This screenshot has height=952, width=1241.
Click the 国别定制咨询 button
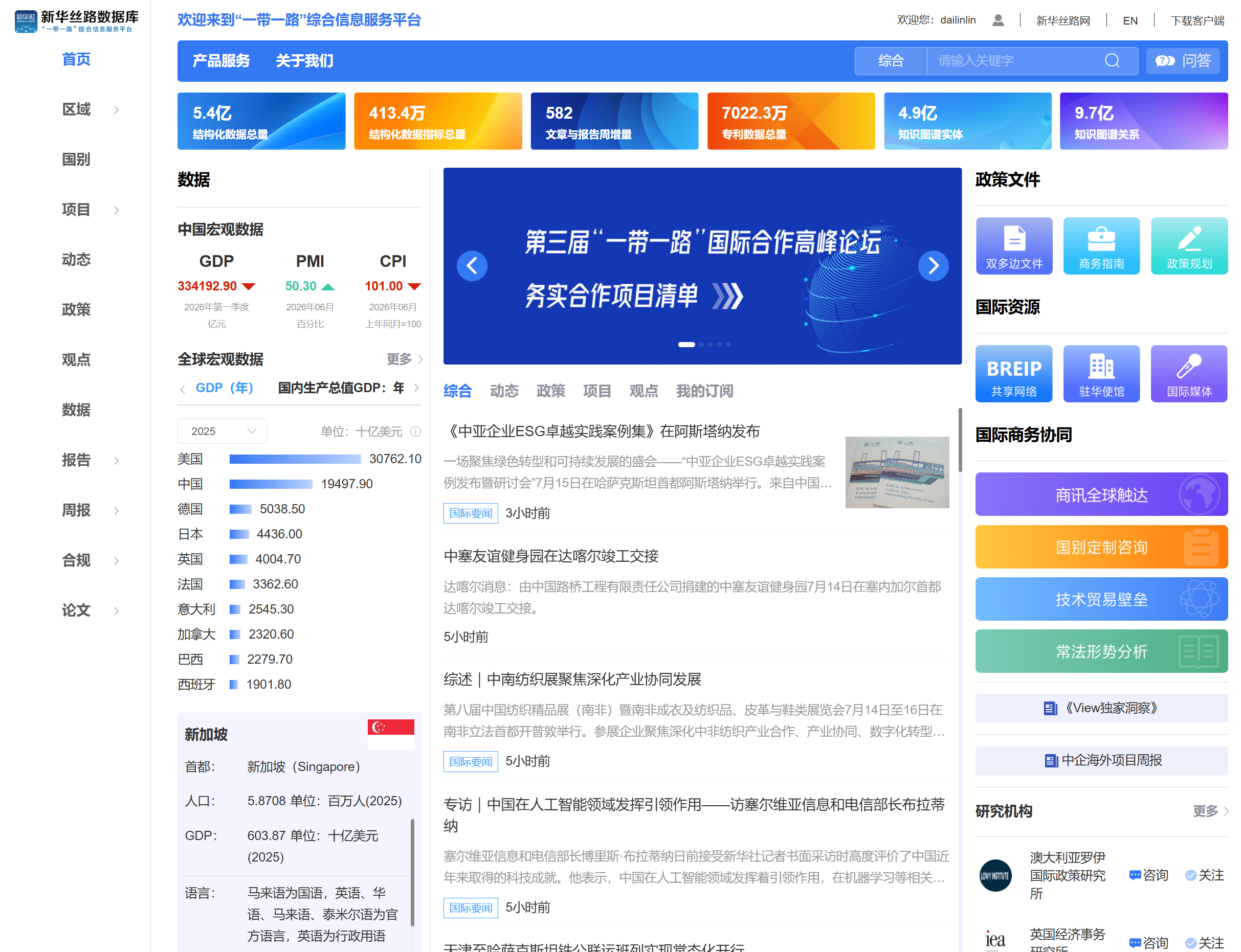[1101, 547]
